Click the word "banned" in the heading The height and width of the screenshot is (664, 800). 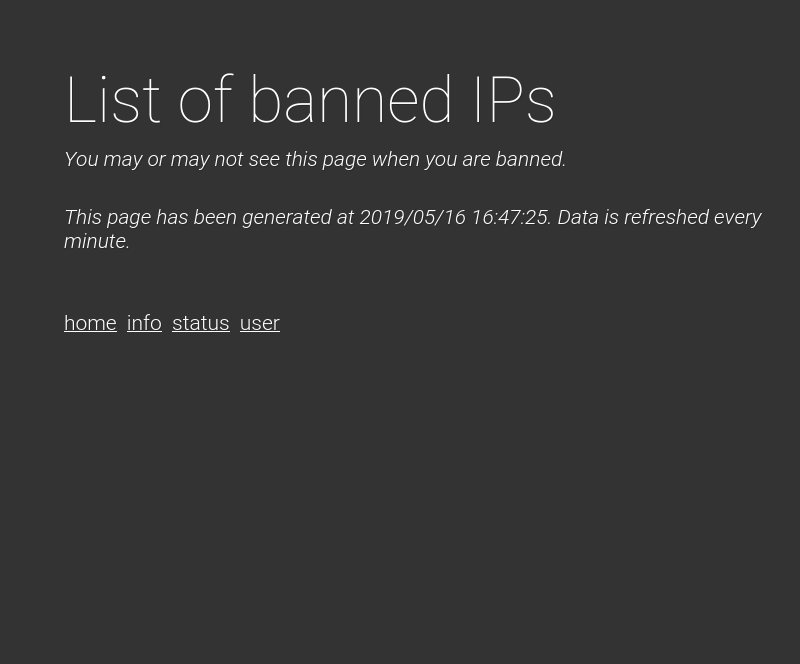(x=351, y=100)
